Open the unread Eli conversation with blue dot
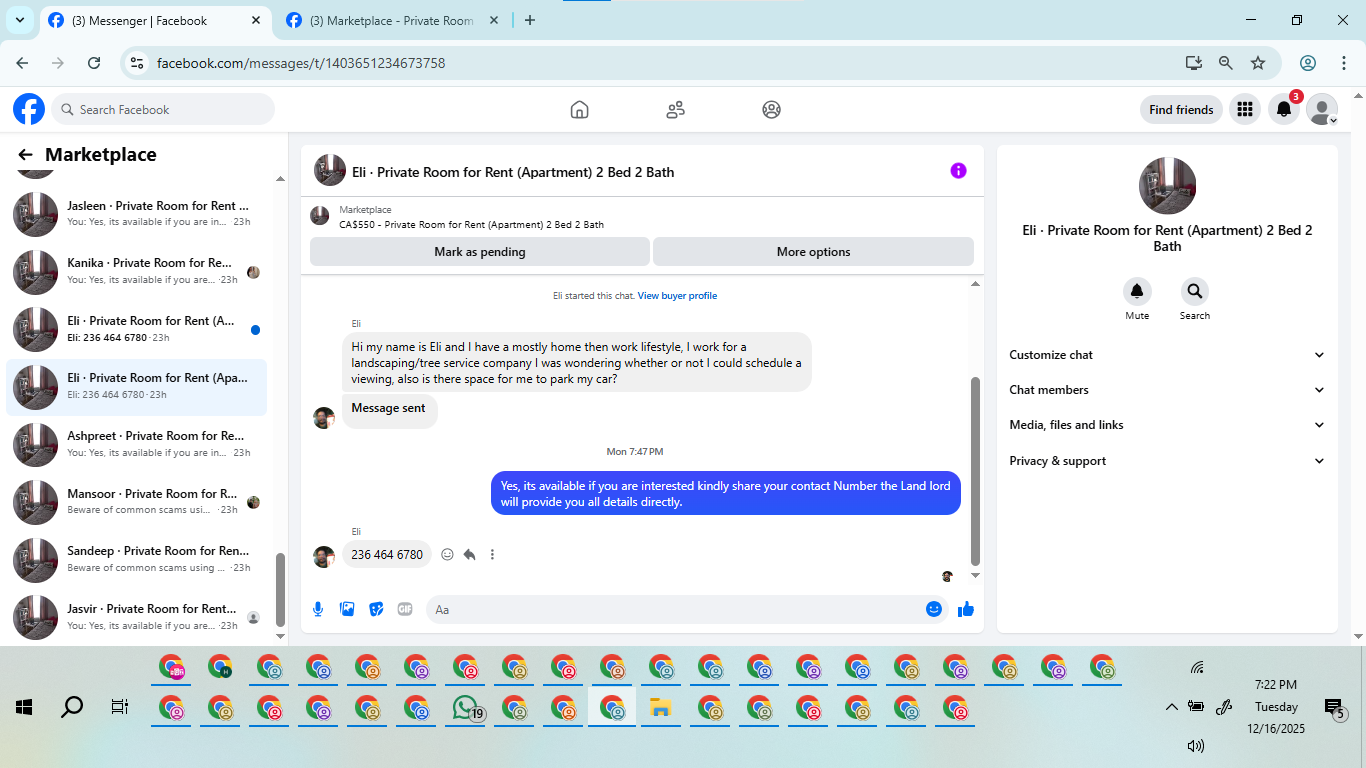 tap(137, 329)
